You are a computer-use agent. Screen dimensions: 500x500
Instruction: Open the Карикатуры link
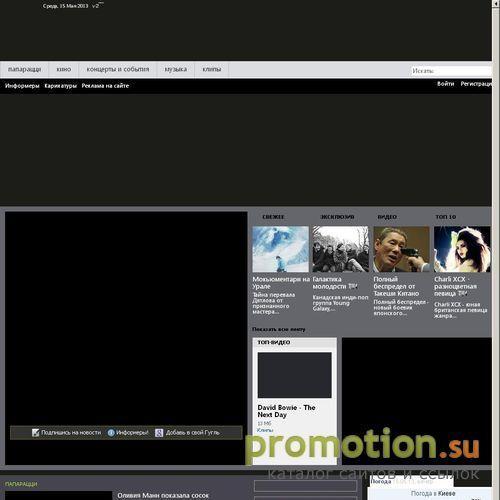pyautogui.click(x=60, y=86)
